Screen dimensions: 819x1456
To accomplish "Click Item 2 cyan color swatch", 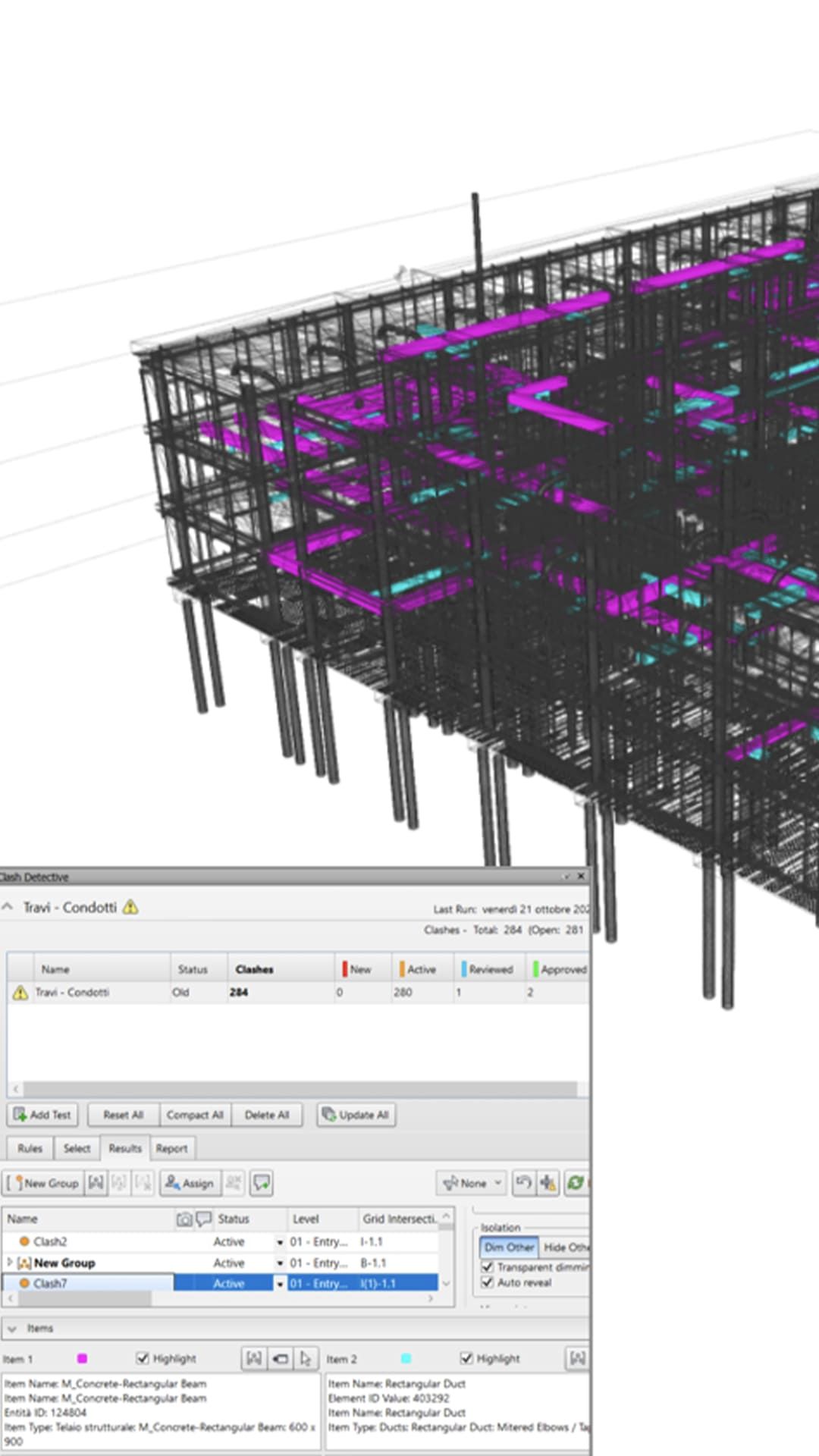I will 406,1358.
